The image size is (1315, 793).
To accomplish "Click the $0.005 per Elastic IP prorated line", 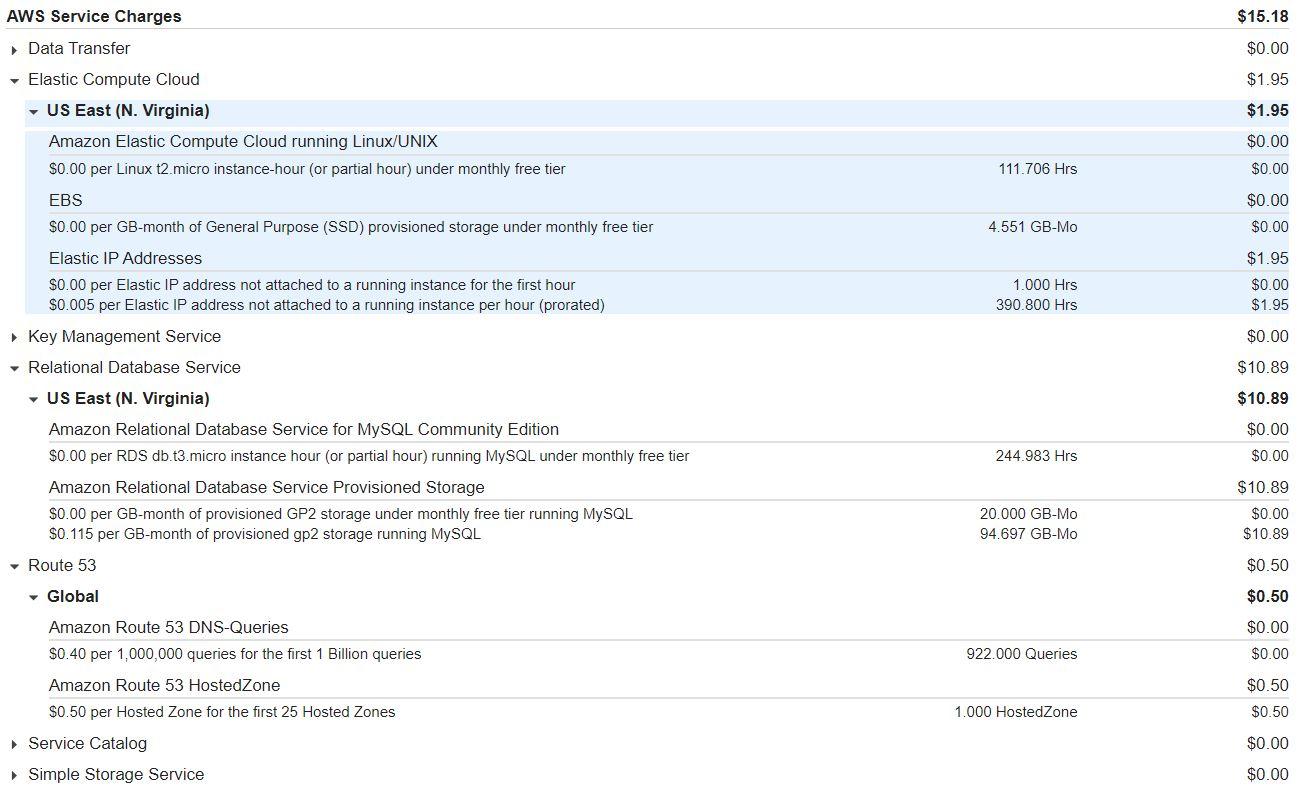I will (327, 305).
